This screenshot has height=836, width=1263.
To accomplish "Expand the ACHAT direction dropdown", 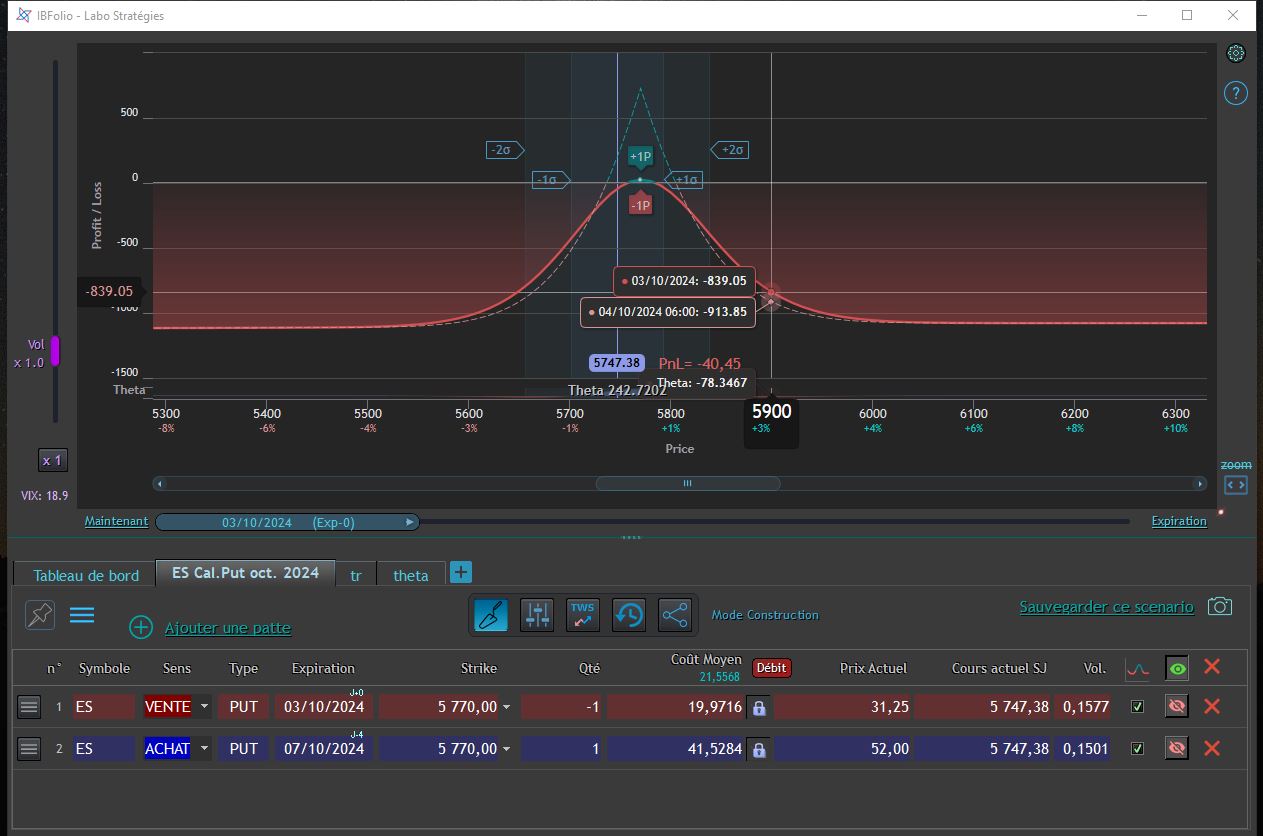I will pyautogui.click(x=205, y=748).
